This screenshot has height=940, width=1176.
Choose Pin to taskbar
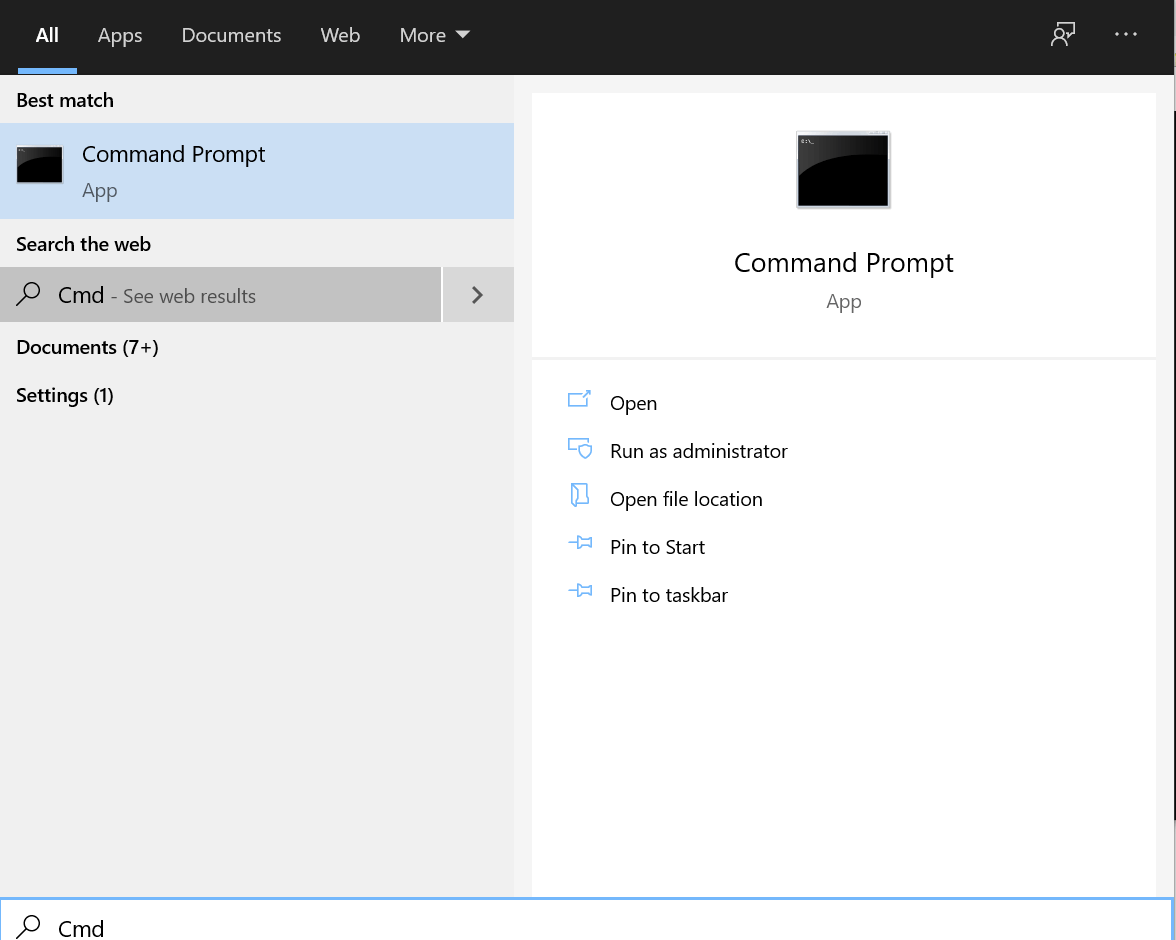tap(668, 595)
